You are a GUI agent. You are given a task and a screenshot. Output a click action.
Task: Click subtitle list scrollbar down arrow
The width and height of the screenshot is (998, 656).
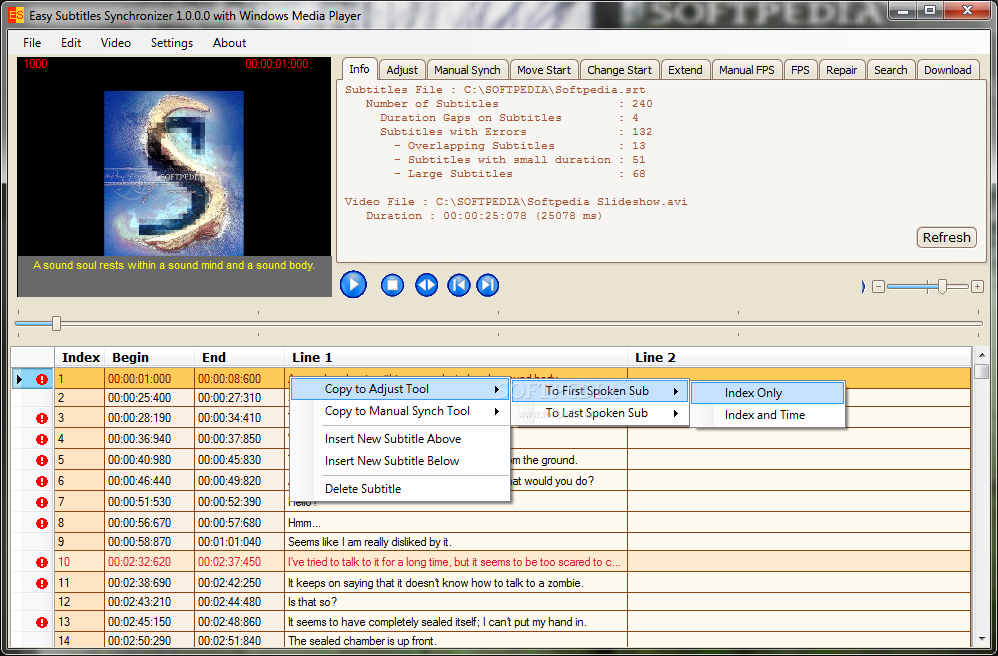(982, 639)
